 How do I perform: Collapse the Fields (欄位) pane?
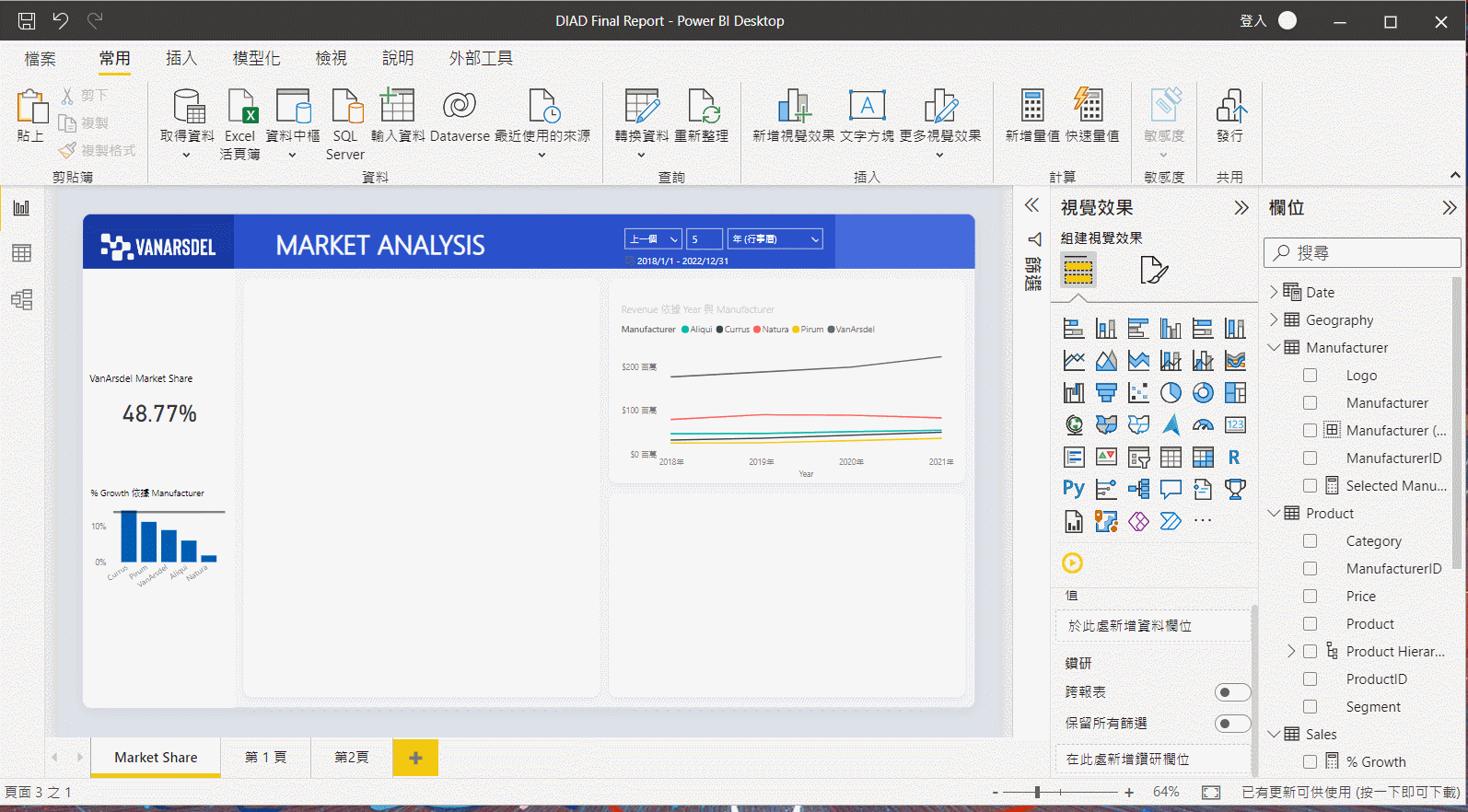coord(1450,208)
